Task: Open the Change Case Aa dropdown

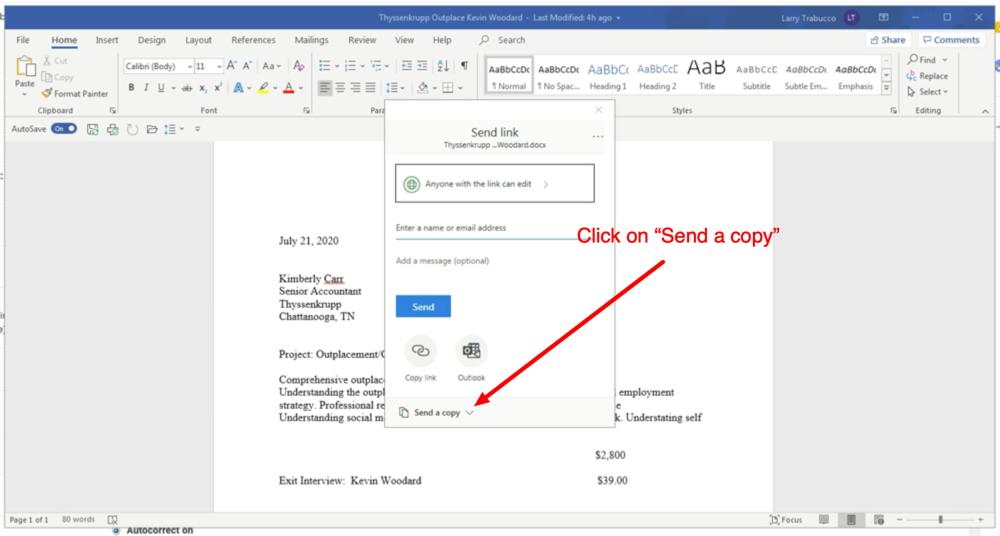Action: (272, 66)
